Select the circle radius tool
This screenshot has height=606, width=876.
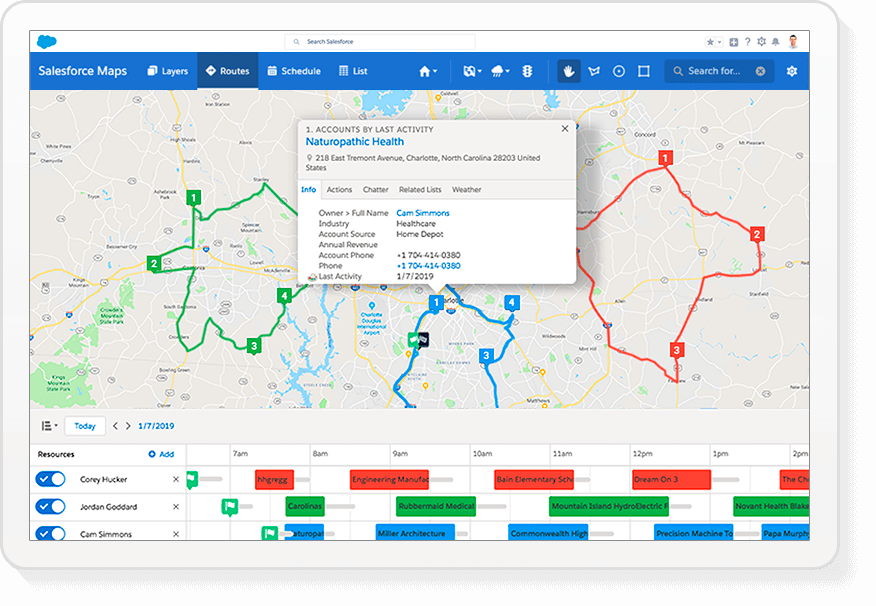618,71
